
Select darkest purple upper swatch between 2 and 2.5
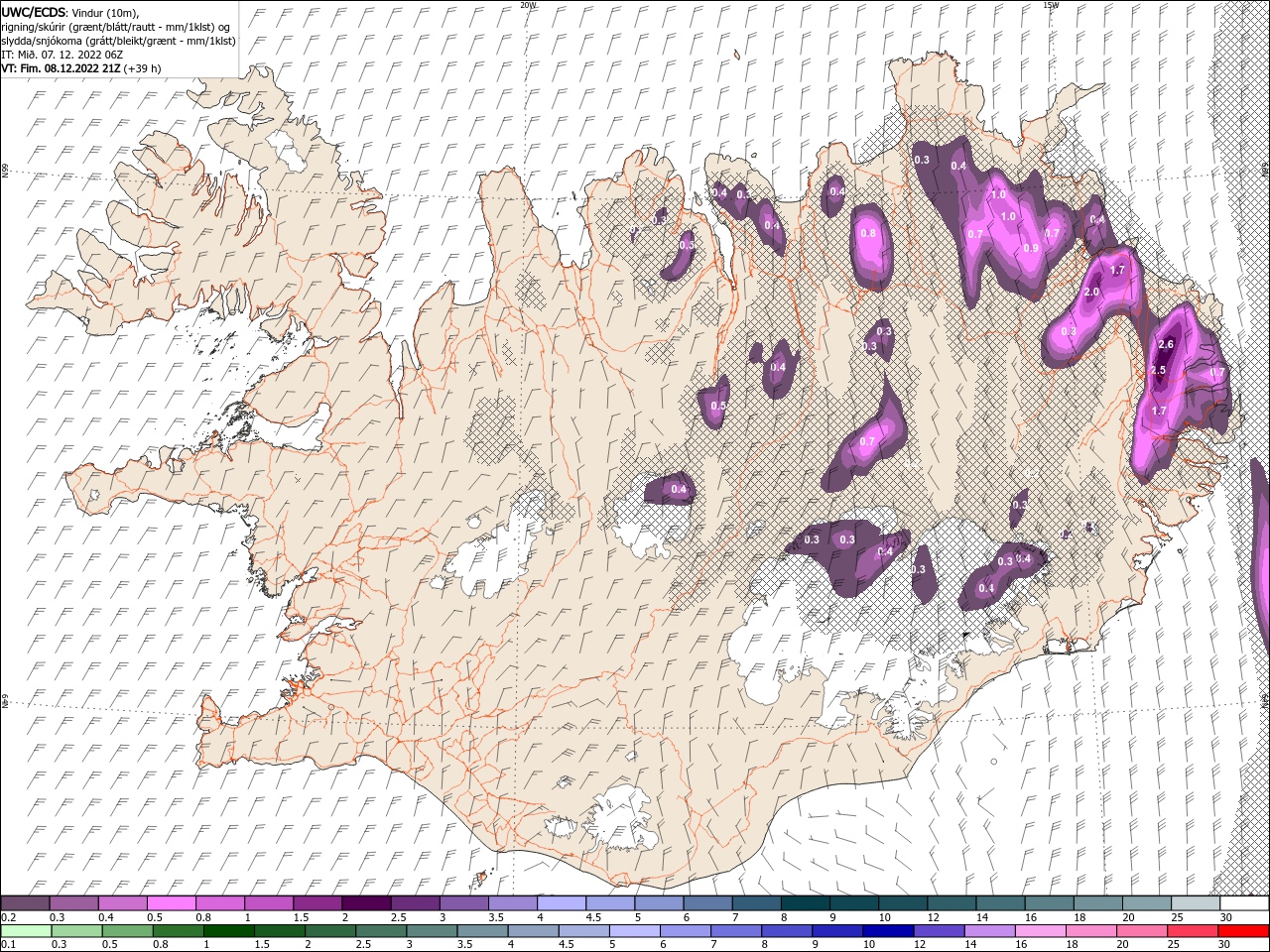366,903
